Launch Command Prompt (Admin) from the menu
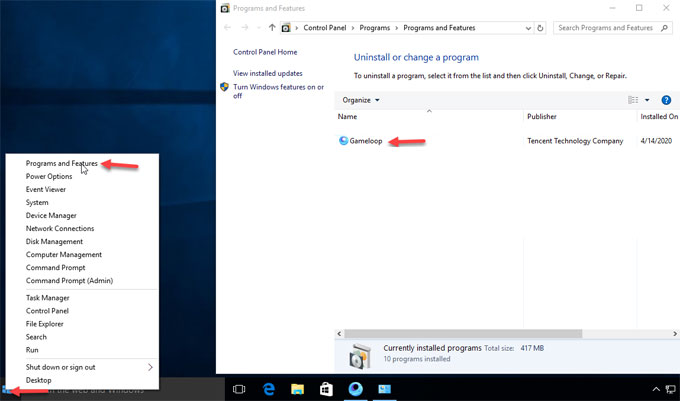Image resolution: width=680 pixels, height=401 pixels. (x=69, y=280)
